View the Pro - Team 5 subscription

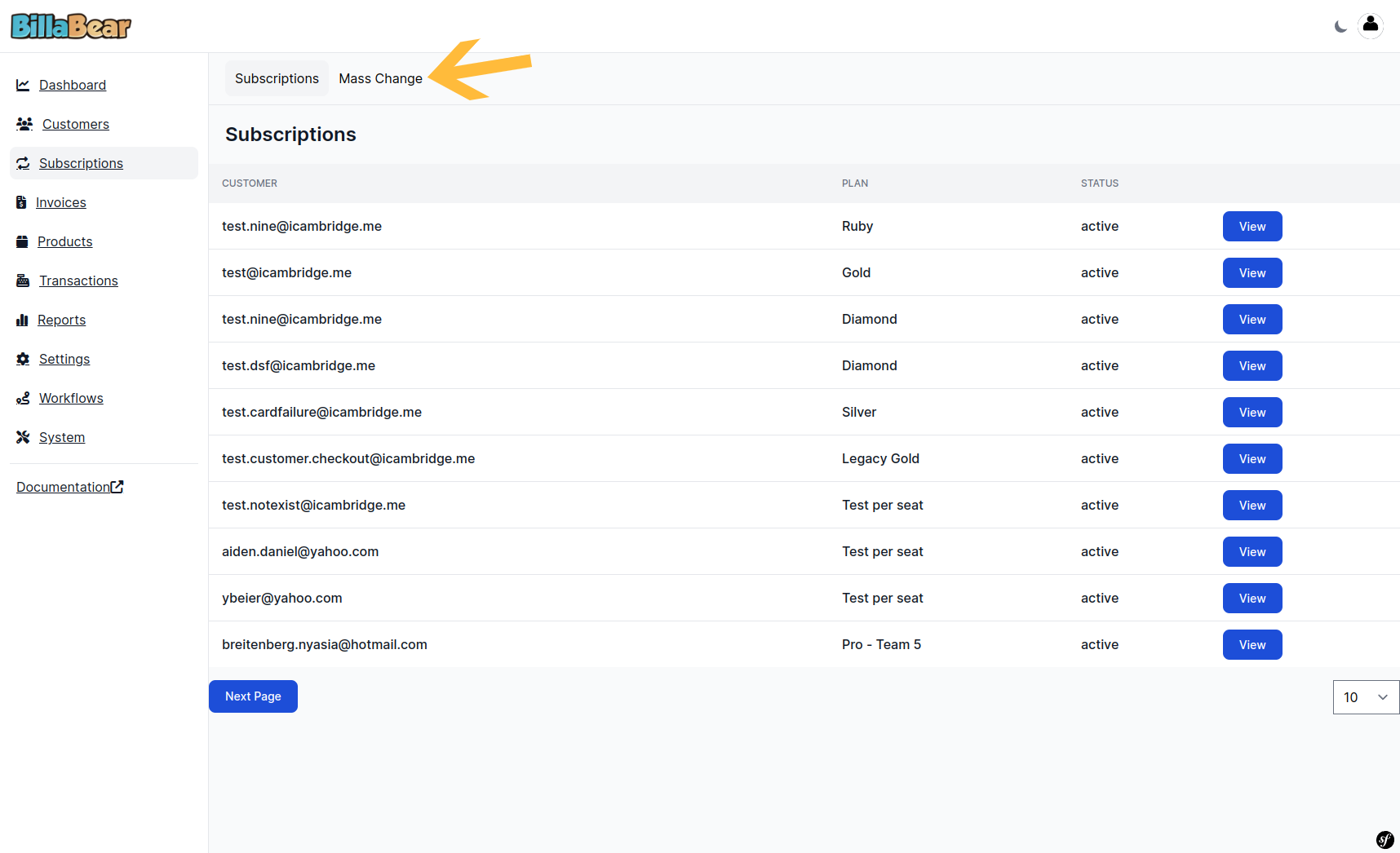tap(1252, 644)
